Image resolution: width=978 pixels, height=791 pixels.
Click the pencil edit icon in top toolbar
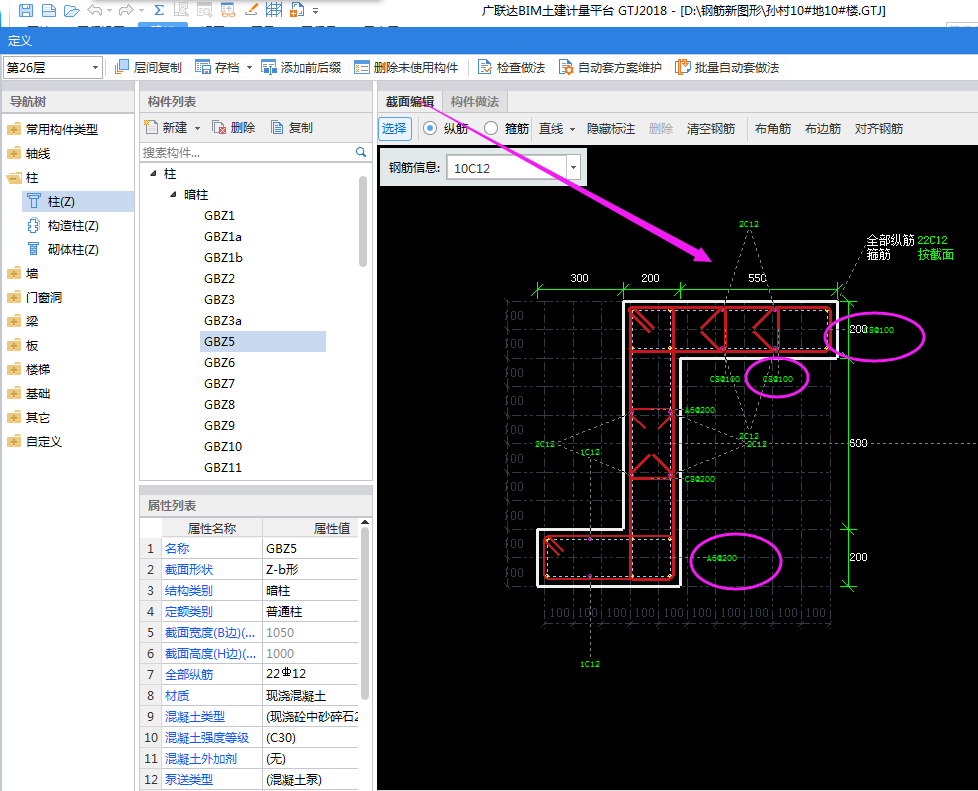pos(251,10)
